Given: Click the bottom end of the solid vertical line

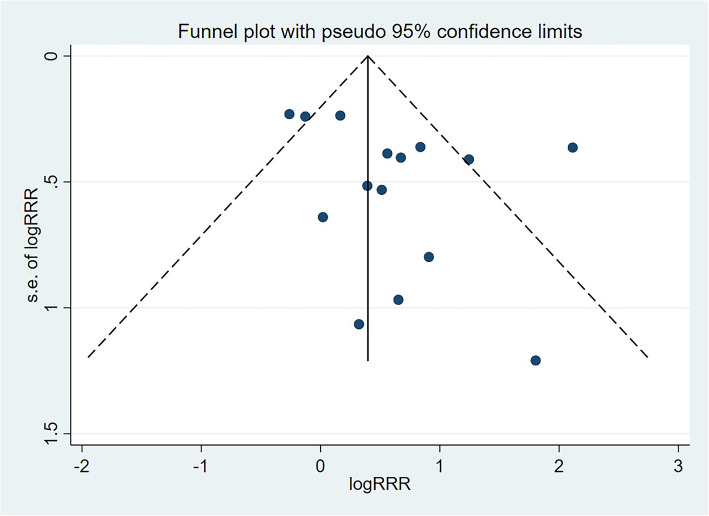Looking at the screenshot, I should [x=368, y=360].
